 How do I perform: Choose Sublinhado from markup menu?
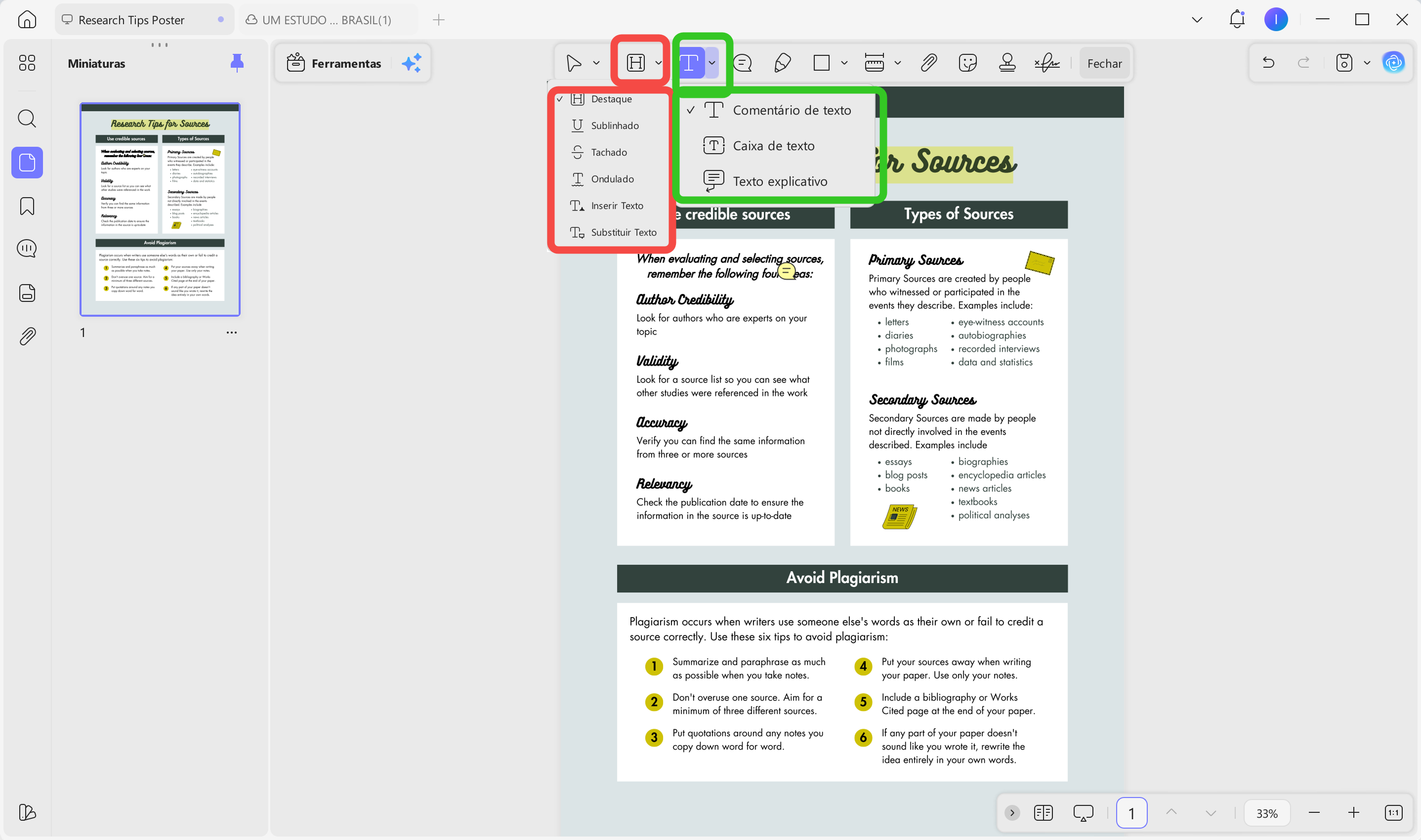point(611,126)
